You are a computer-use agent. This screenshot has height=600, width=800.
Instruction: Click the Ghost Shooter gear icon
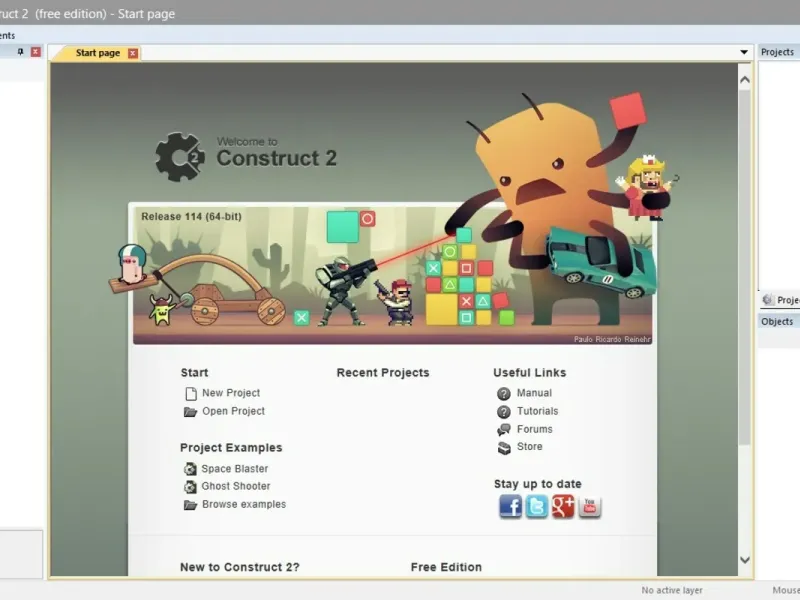[190, 487]
